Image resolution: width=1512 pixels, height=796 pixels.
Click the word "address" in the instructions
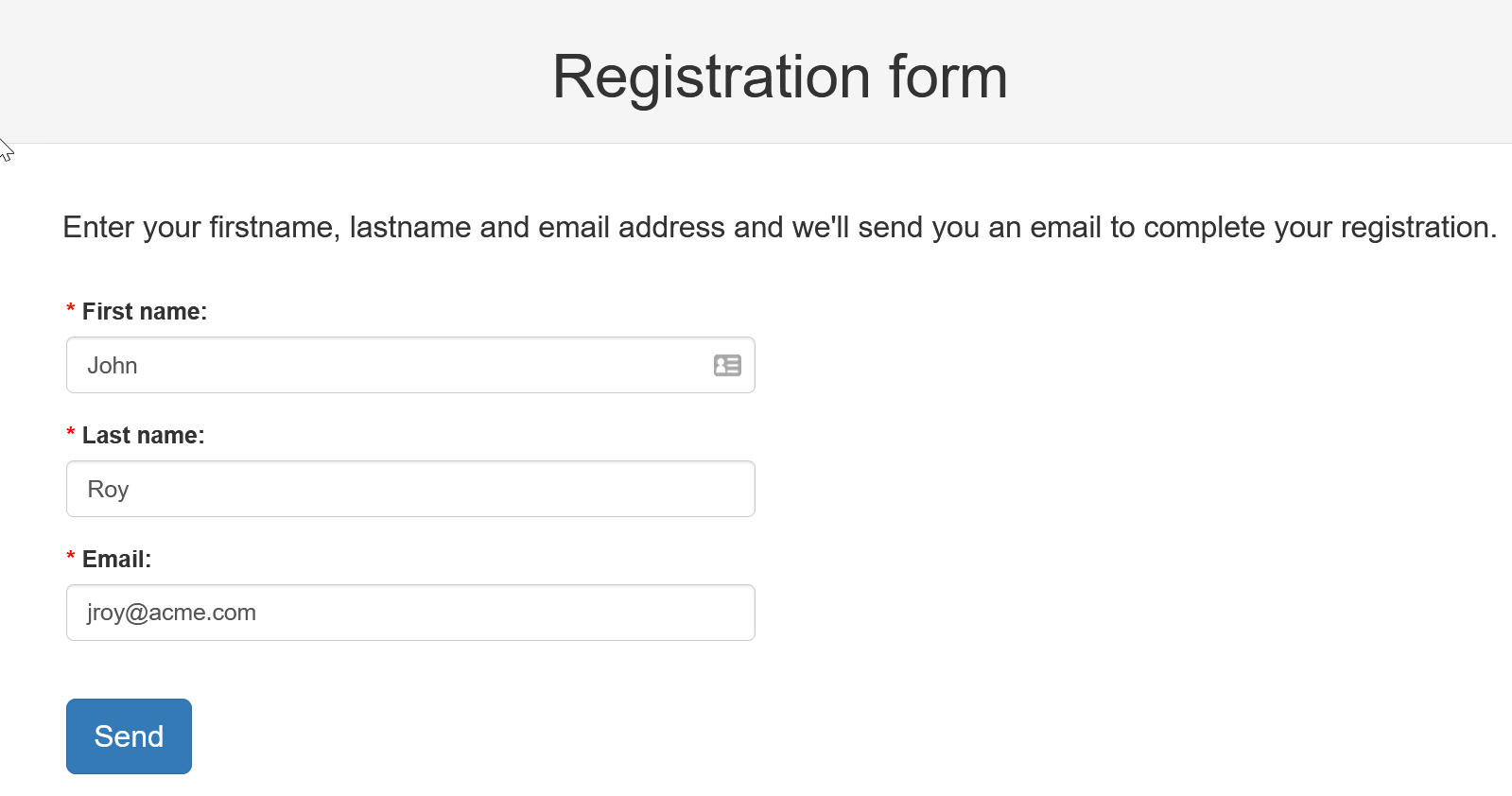(671, 227)
